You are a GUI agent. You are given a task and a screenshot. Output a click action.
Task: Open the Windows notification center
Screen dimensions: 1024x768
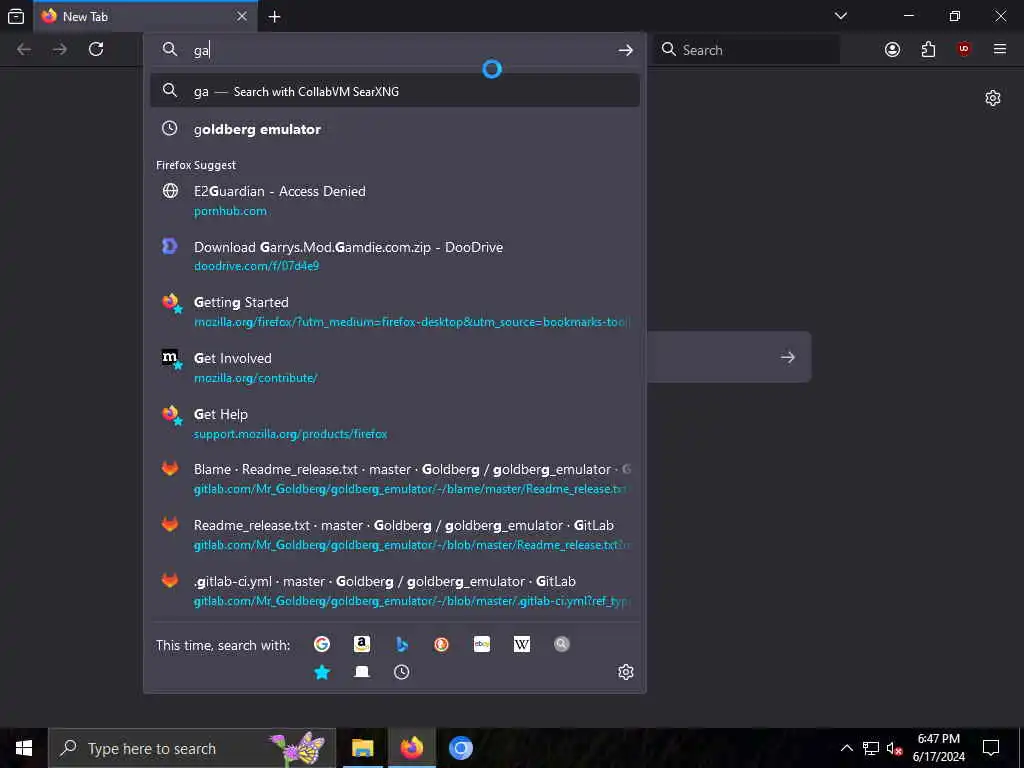click(991, 748)
